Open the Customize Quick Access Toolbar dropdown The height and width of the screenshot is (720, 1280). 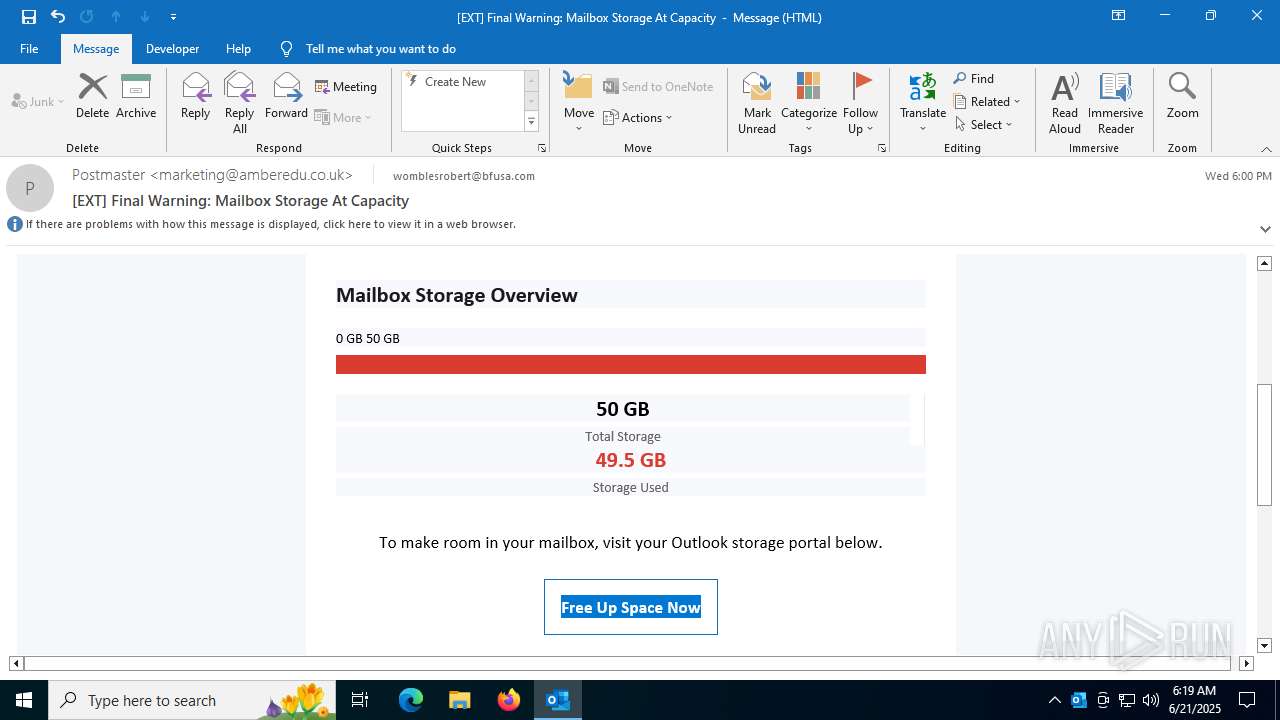173,17
